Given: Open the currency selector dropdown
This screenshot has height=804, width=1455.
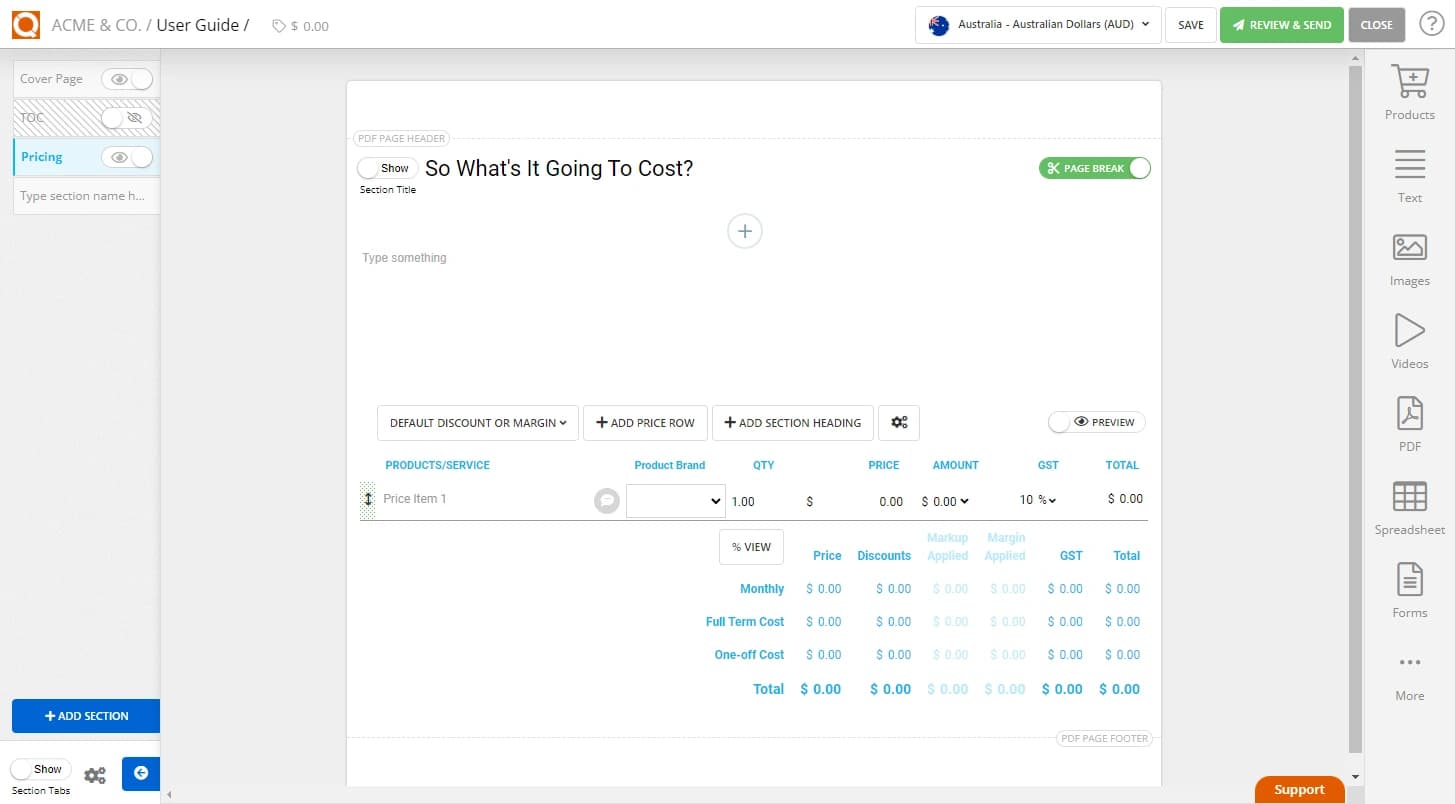Looking at the screenshot, I should [x=1037, y=25].
